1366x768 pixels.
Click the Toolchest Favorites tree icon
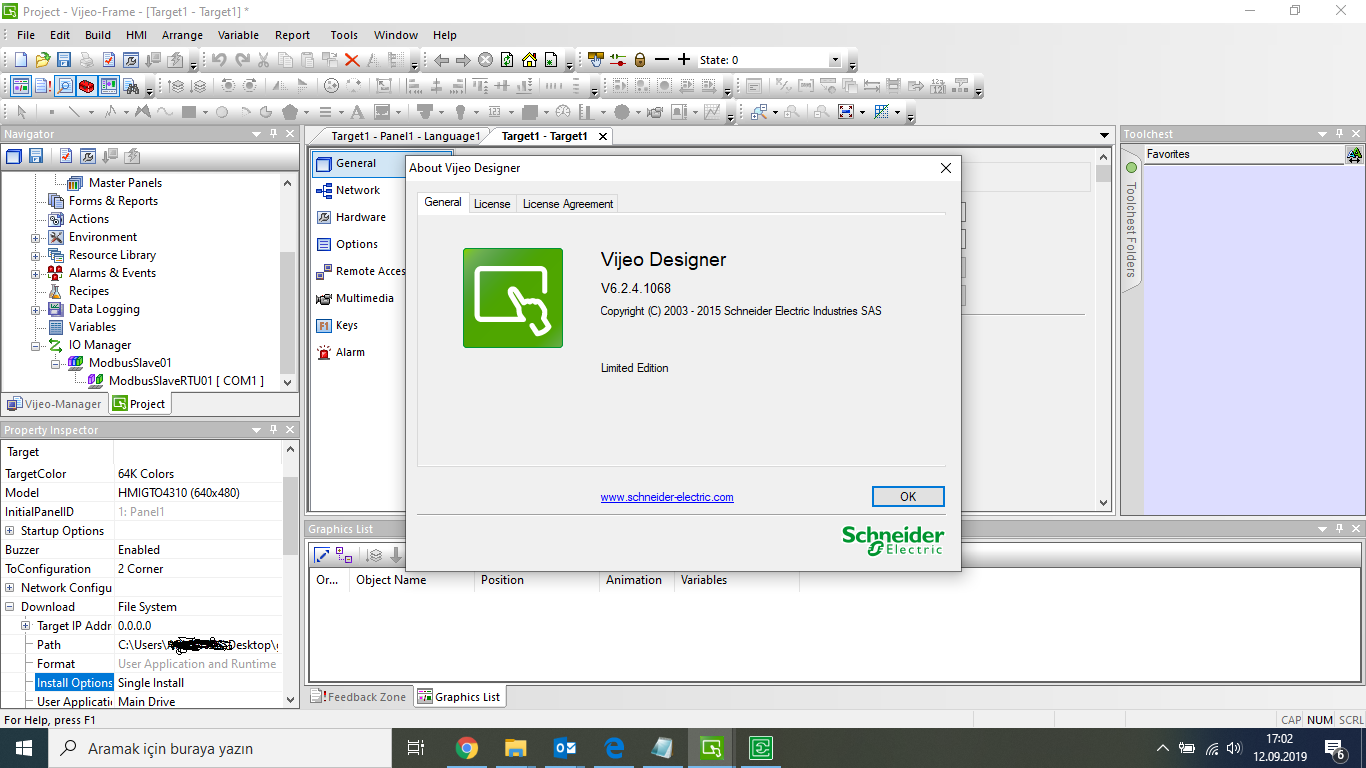pos(1354,154)
